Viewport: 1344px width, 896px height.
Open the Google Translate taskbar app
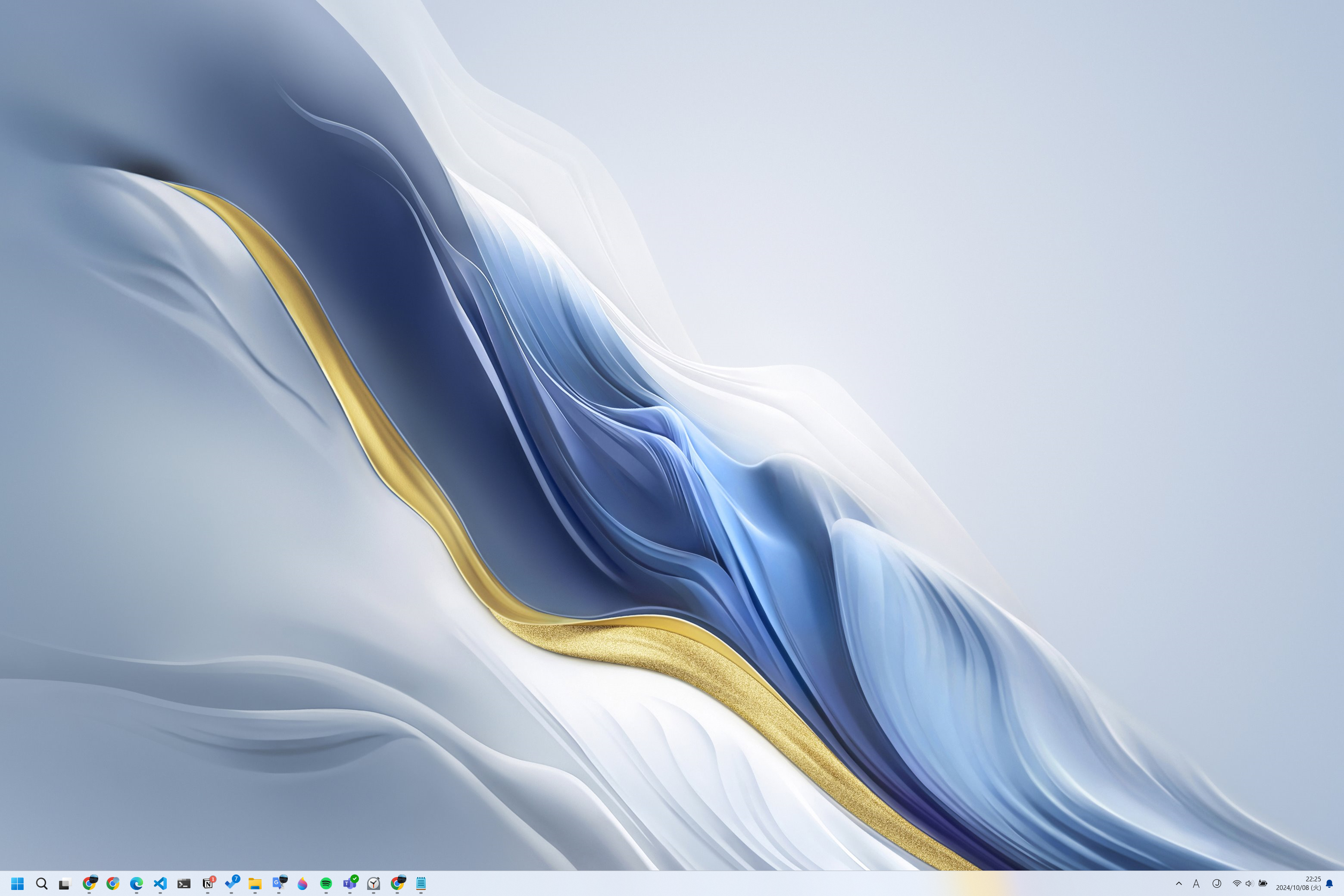[x=279, y=884]
